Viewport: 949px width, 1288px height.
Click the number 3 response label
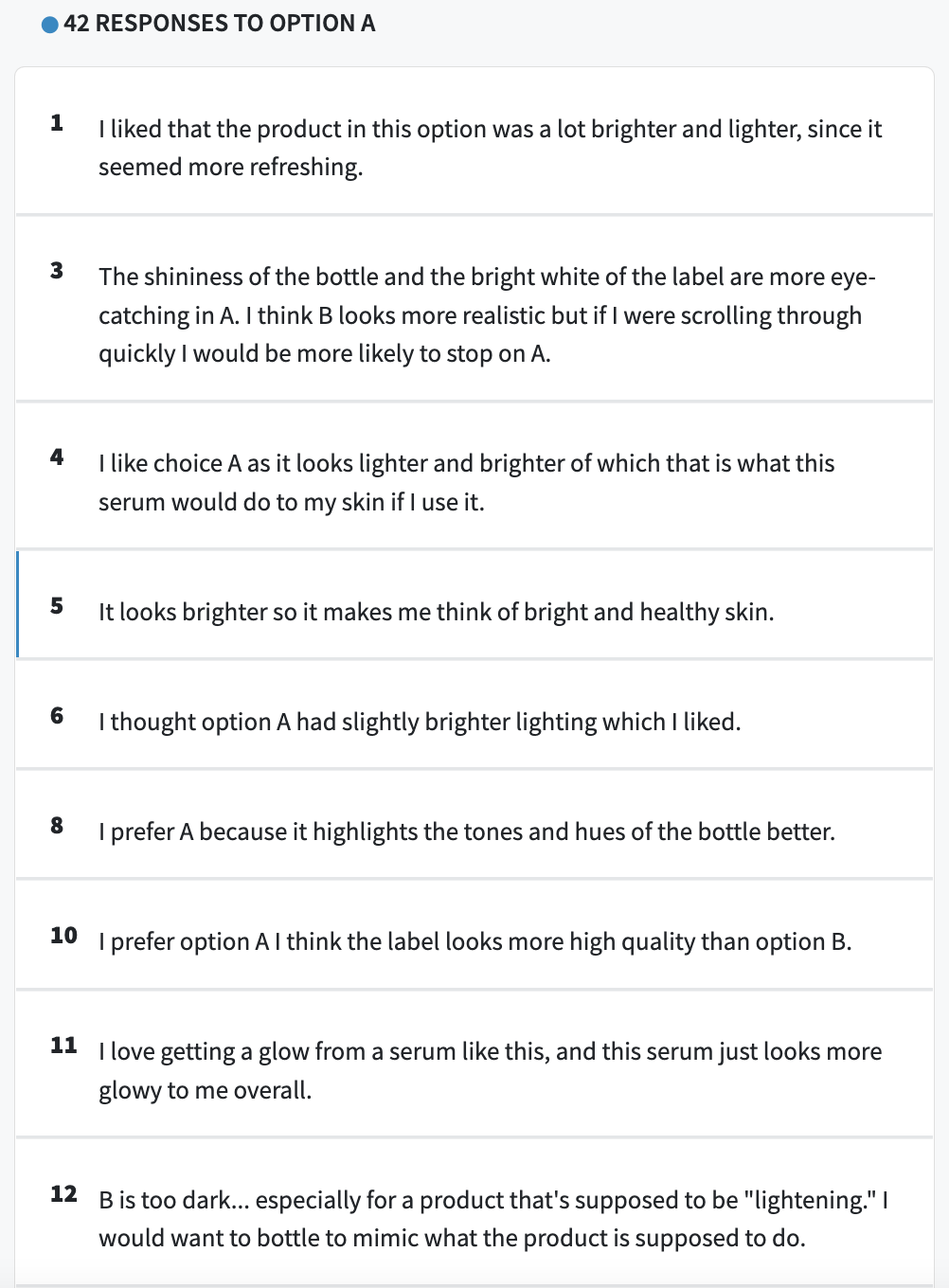click(x=57, y=271)
